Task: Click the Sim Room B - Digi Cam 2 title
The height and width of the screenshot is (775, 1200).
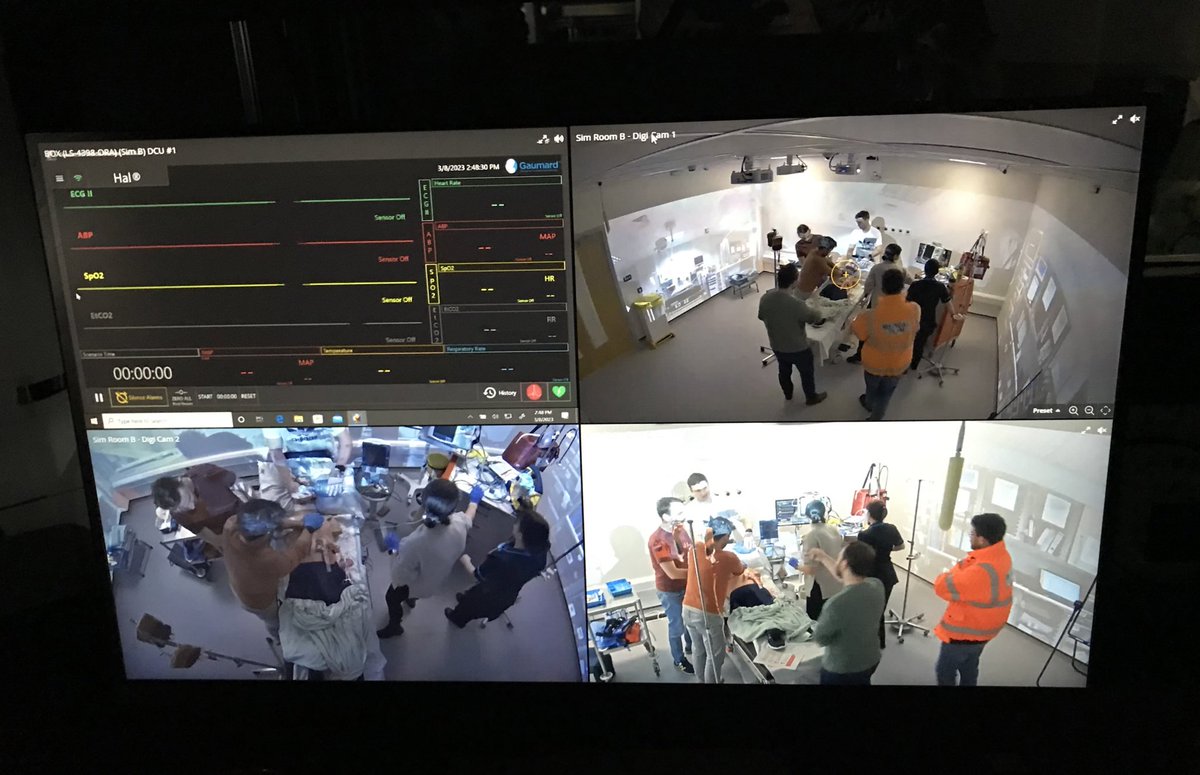Action: tap(136, 439)
